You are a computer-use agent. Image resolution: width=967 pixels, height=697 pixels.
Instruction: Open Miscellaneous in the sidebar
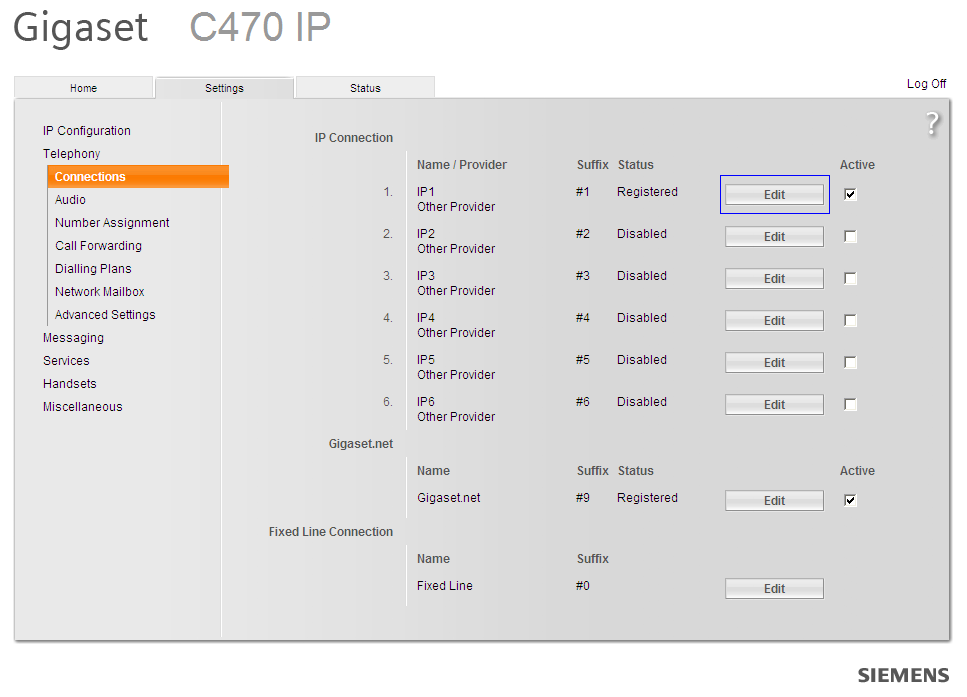pos(83,406)
